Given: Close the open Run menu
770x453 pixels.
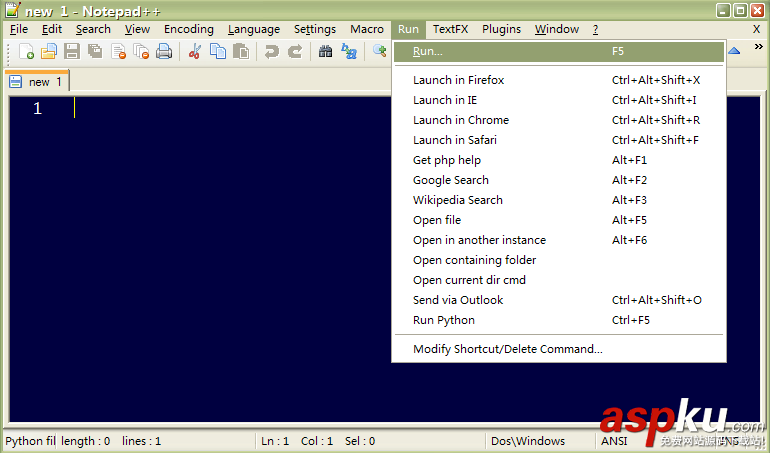Looking at the screenshot, I should pyautogui.click(x=408, y=29).
